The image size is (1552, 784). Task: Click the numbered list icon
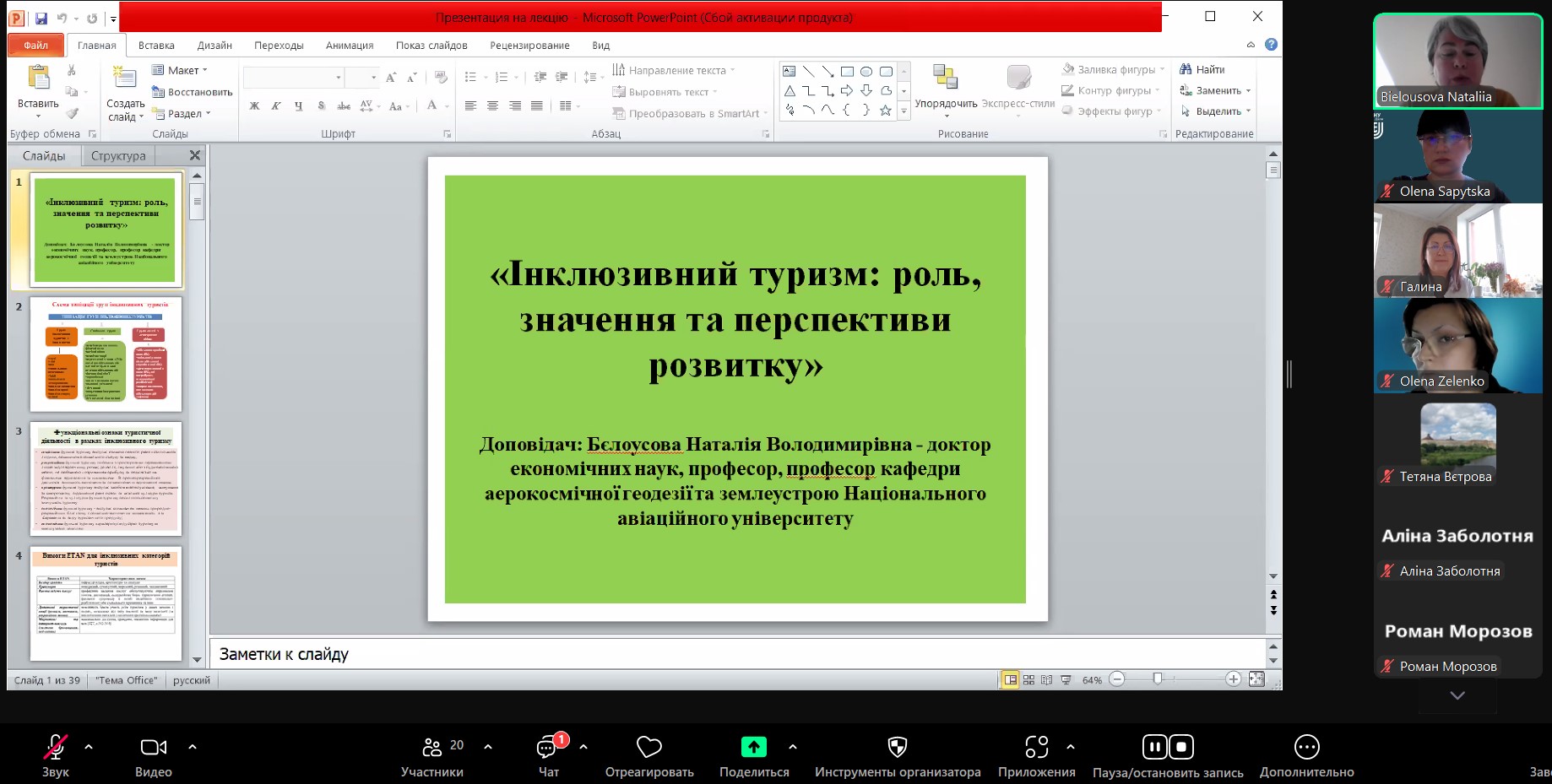point(501,77)
